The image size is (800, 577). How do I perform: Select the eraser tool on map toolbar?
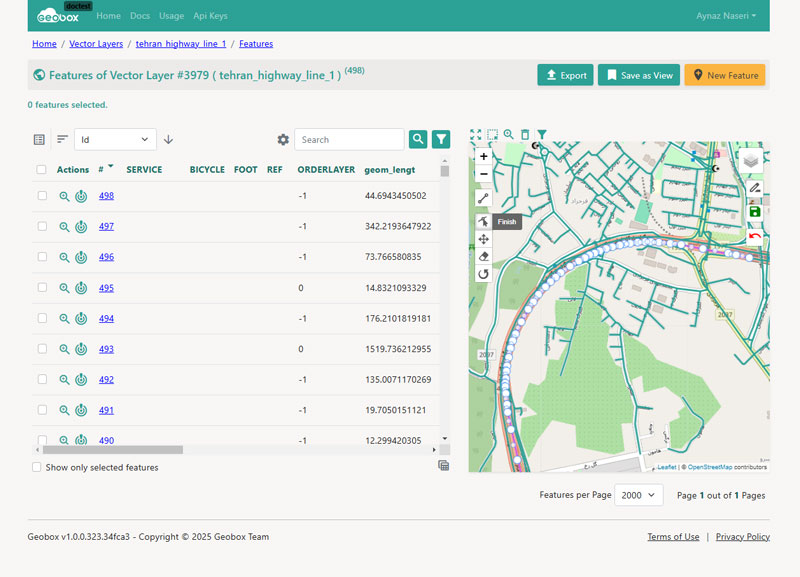[484, 256]
